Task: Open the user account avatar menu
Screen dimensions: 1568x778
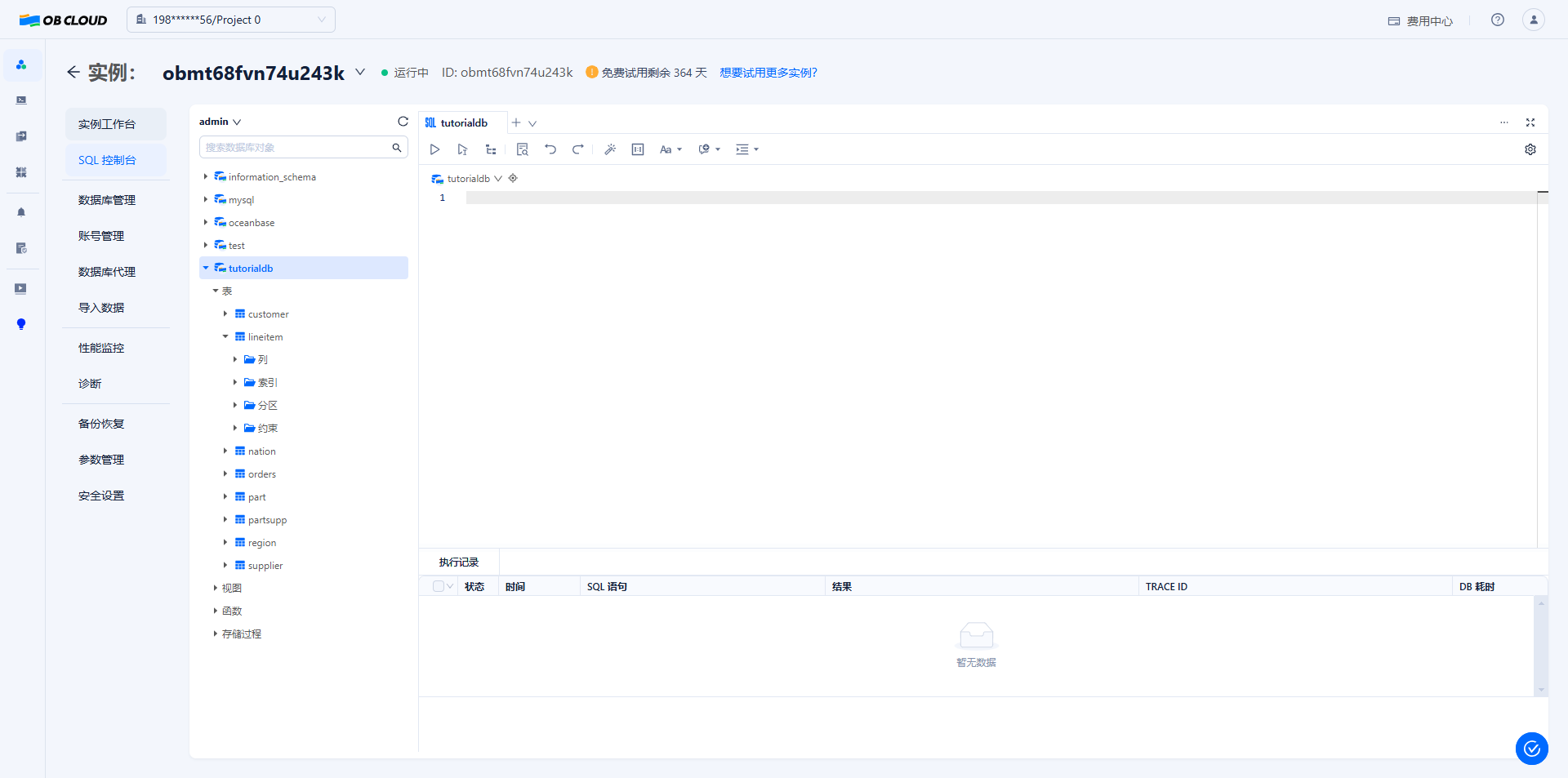Action: [1534, 20]
